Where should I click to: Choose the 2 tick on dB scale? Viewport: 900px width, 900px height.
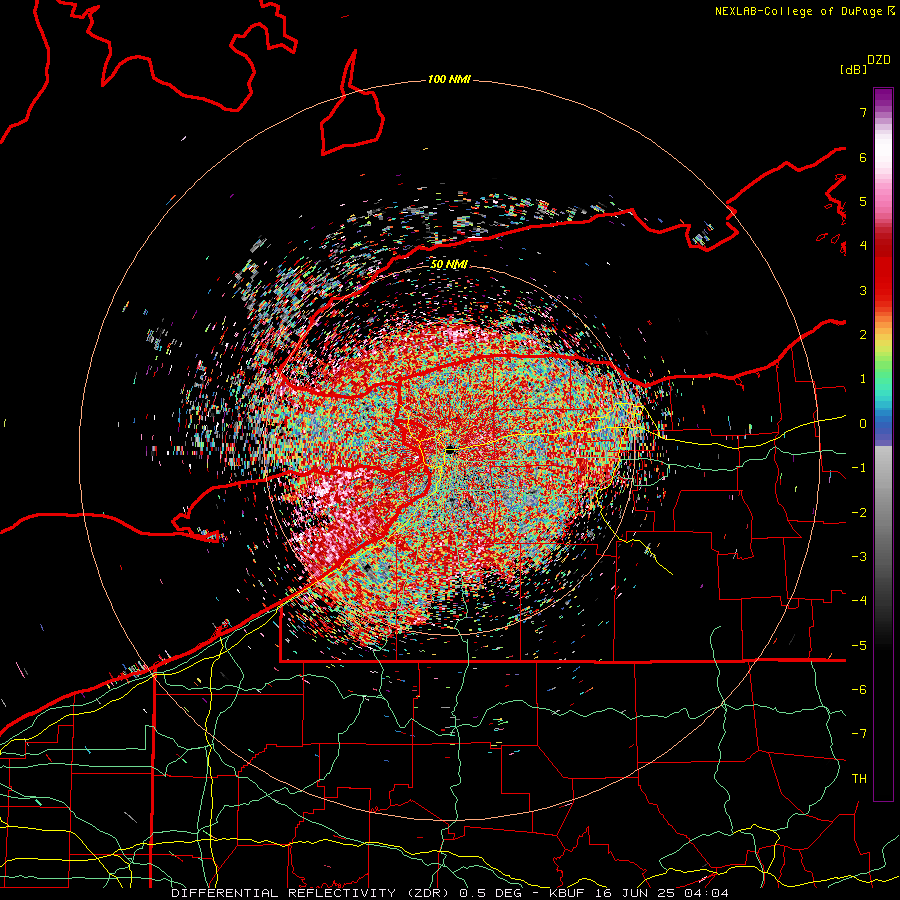[x=863, y=335]
